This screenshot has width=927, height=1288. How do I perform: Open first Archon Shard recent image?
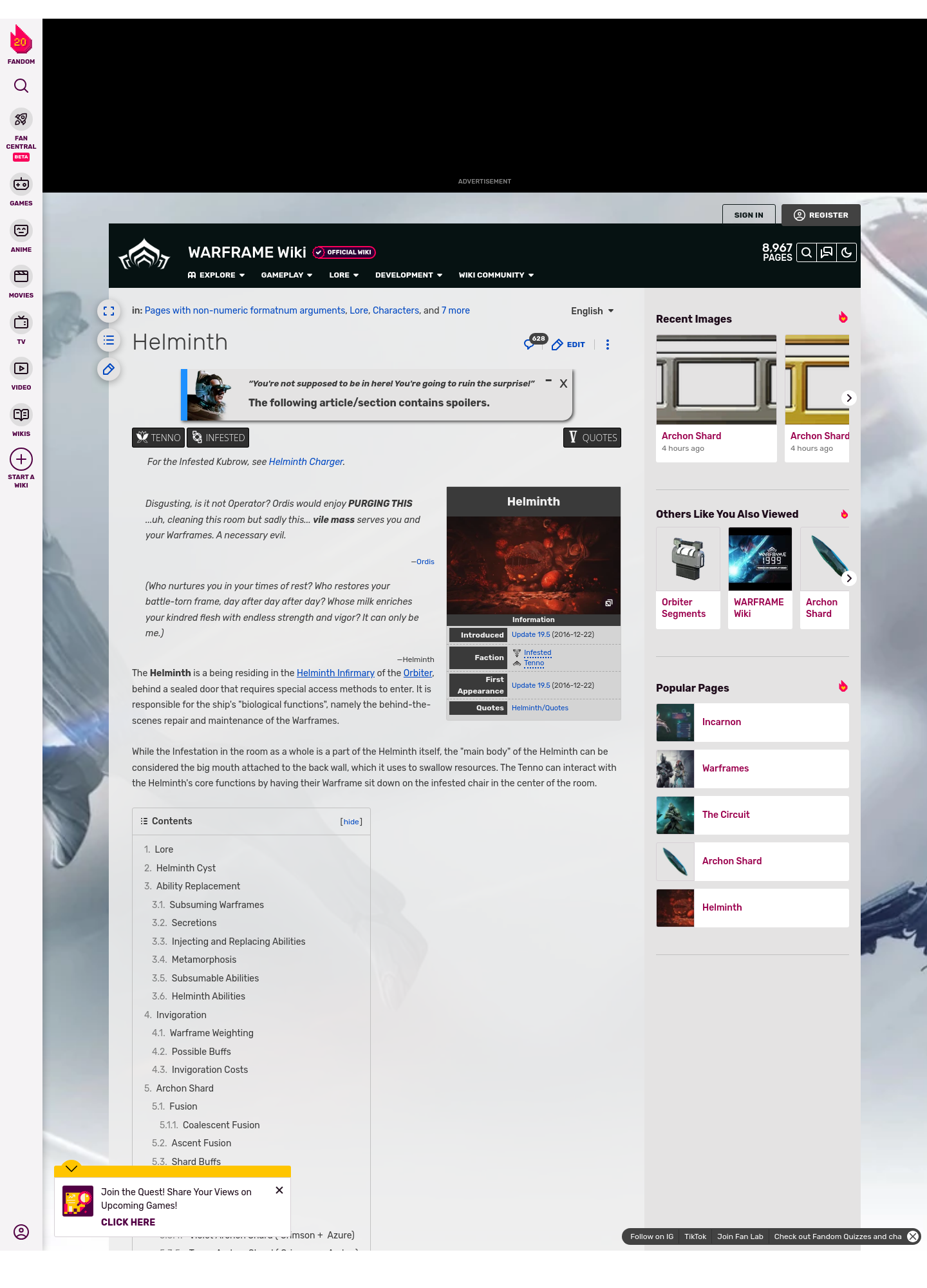[x=716, y=398]
